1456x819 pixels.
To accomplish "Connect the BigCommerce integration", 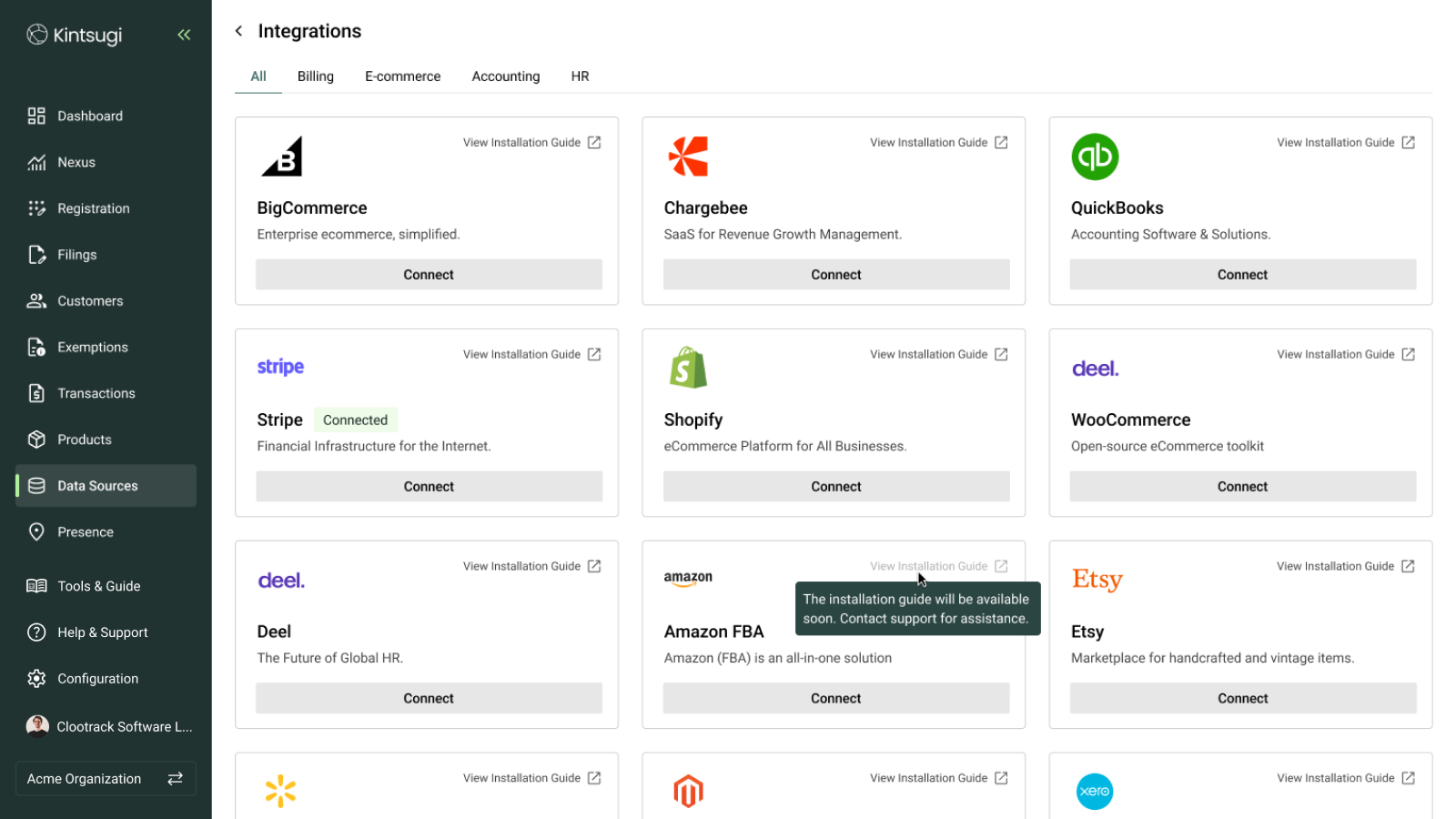I will [x=429, y=275].
